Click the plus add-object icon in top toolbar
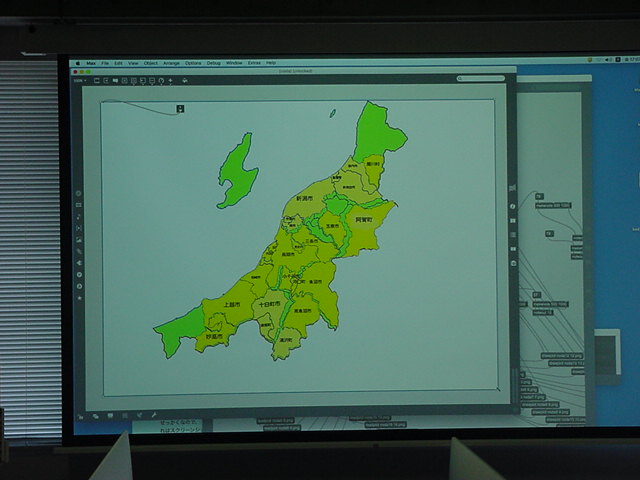The image size is (640, 480). [170, 81]
